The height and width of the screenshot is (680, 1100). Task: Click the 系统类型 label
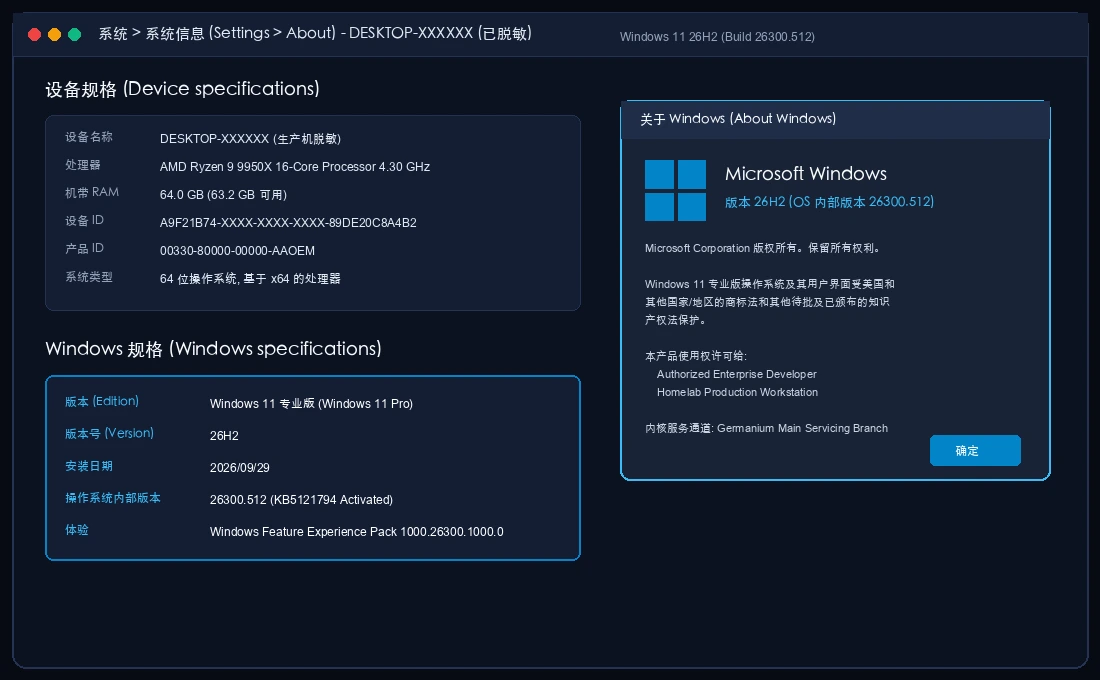point(88,277)
